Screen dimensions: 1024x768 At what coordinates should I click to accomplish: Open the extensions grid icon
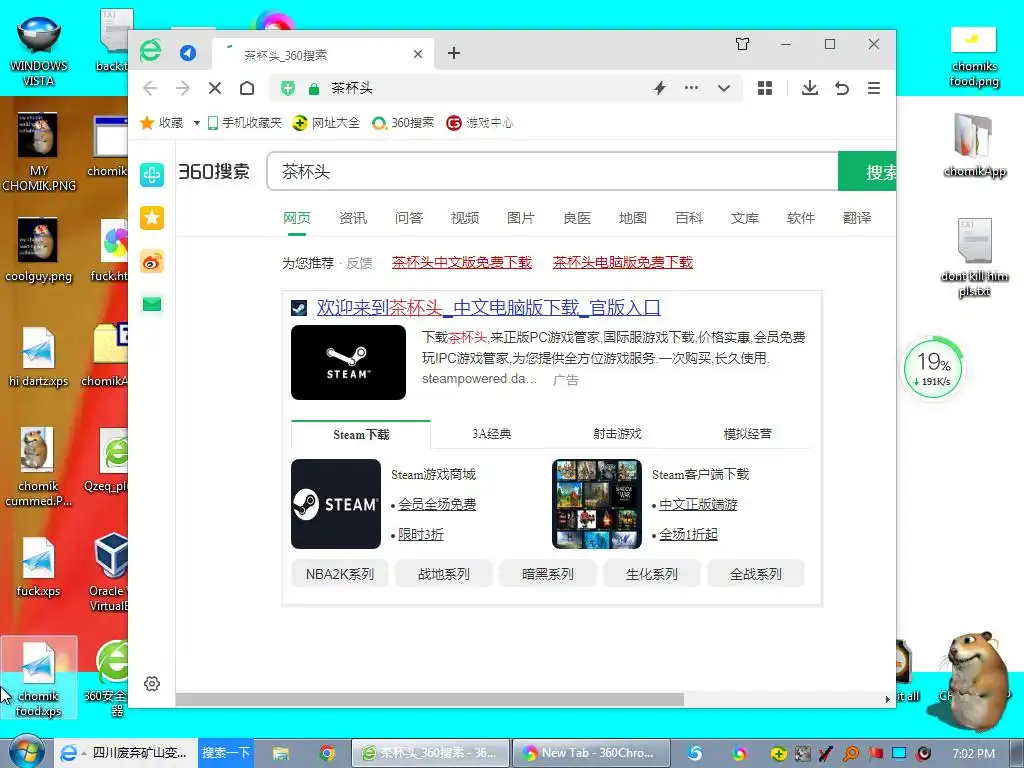[765, 88]
